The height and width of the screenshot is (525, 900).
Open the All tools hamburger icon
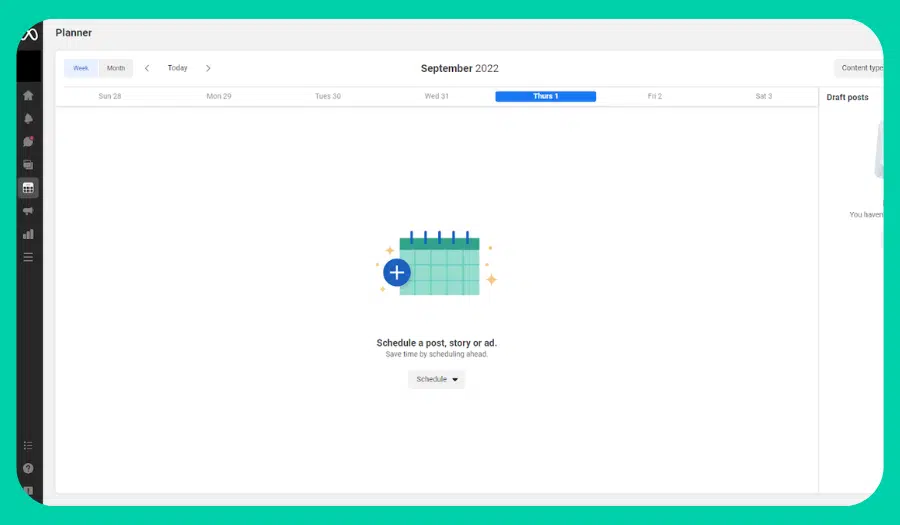coord(28,257)
